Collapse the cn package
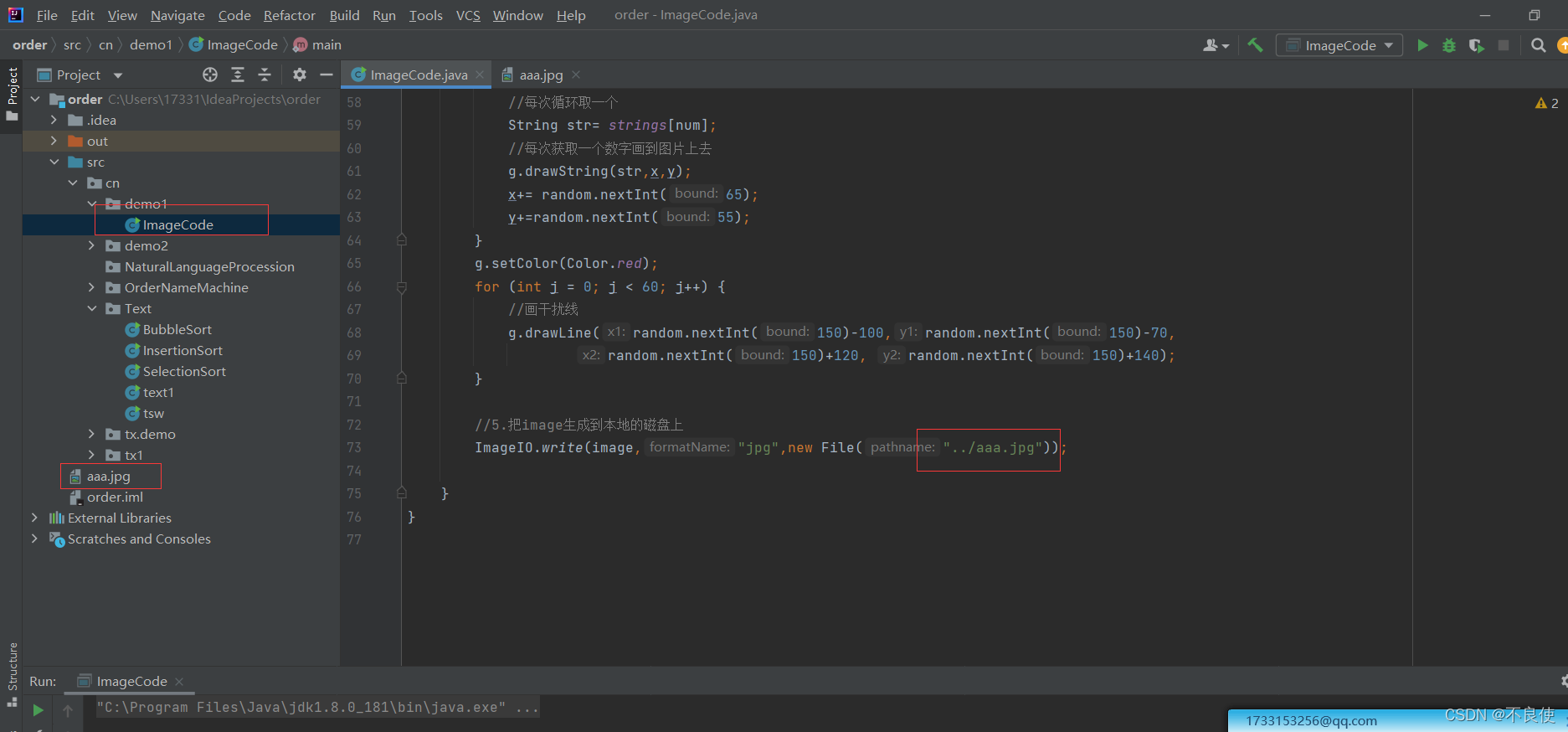This screenshot has height=732, width=1568. 73,183
